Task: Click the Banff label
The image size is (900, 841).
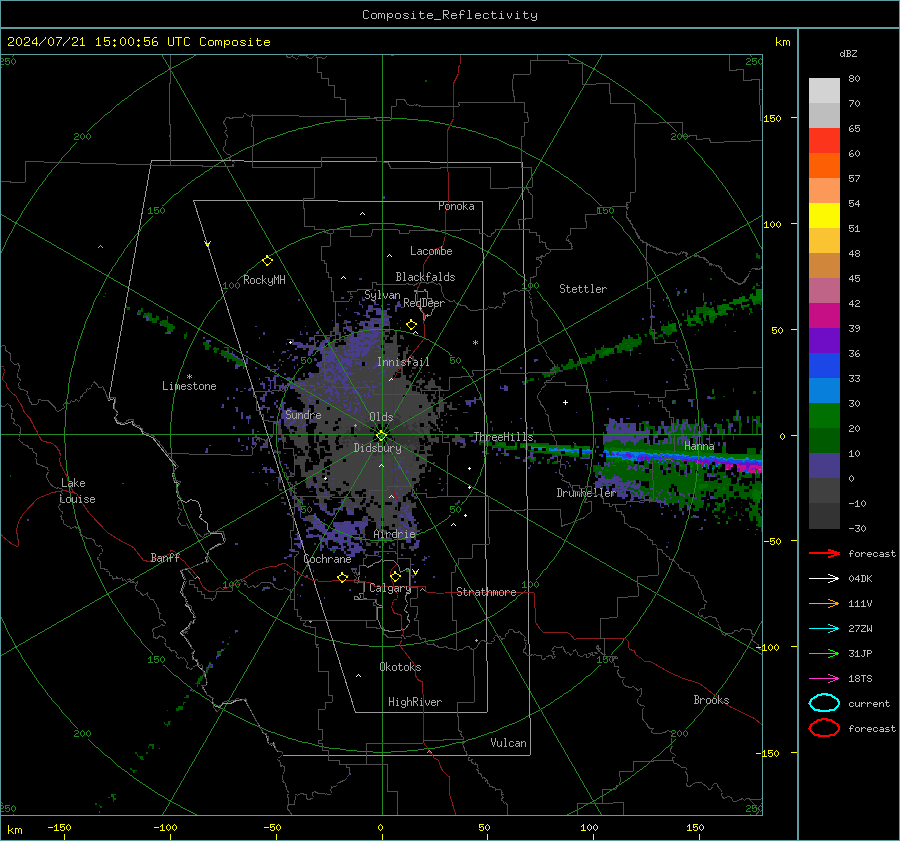Action: pos(165,557)
